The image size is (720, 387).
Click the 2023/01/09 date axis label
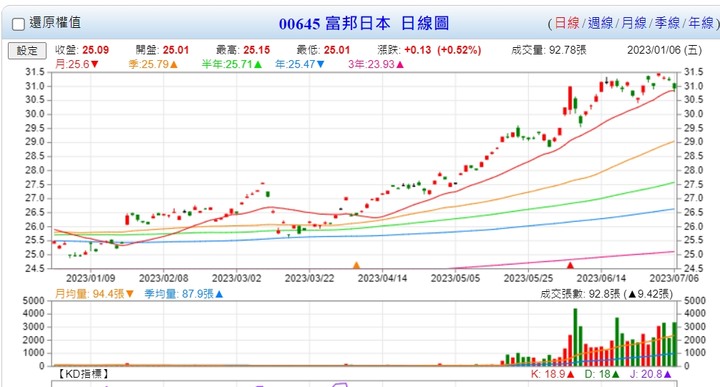pos(90,278)
